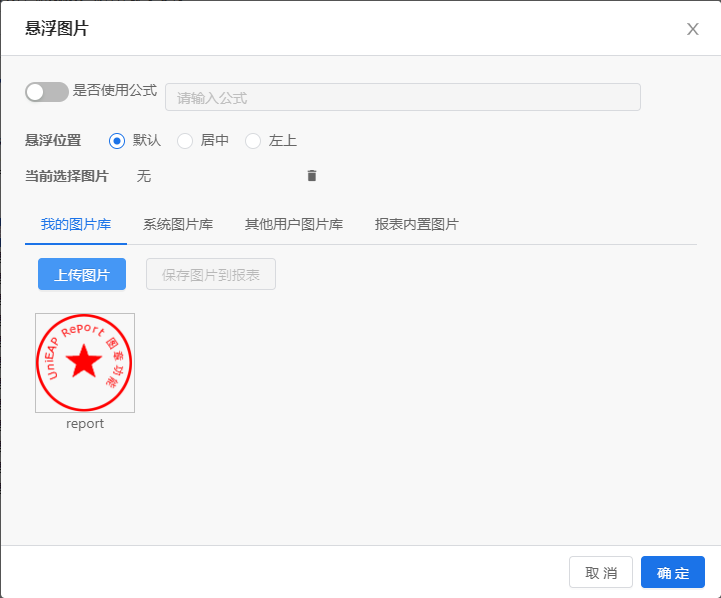Confirm with the 确定 button
The height and width of the screenshot is (598, 721).
(673, 572)
